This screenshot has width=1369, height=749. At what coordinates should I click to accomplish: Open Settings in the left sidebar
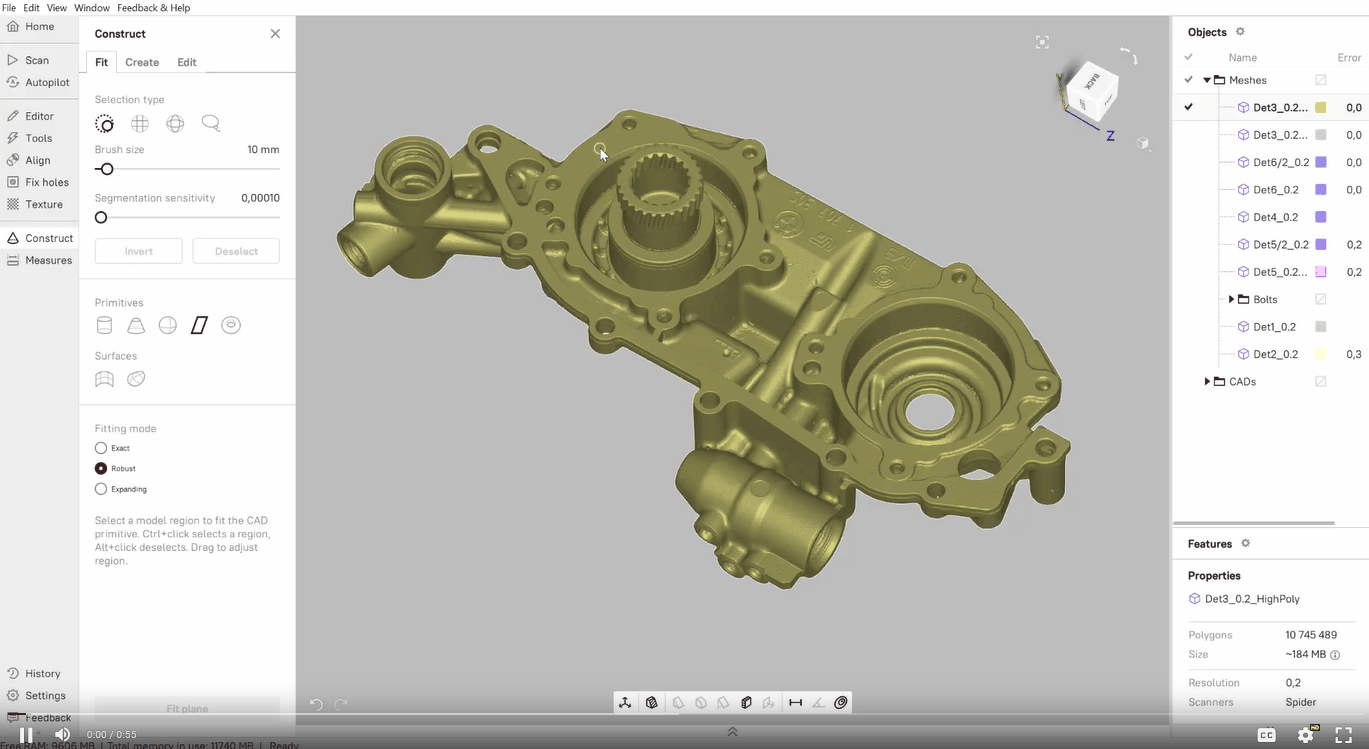36,696
